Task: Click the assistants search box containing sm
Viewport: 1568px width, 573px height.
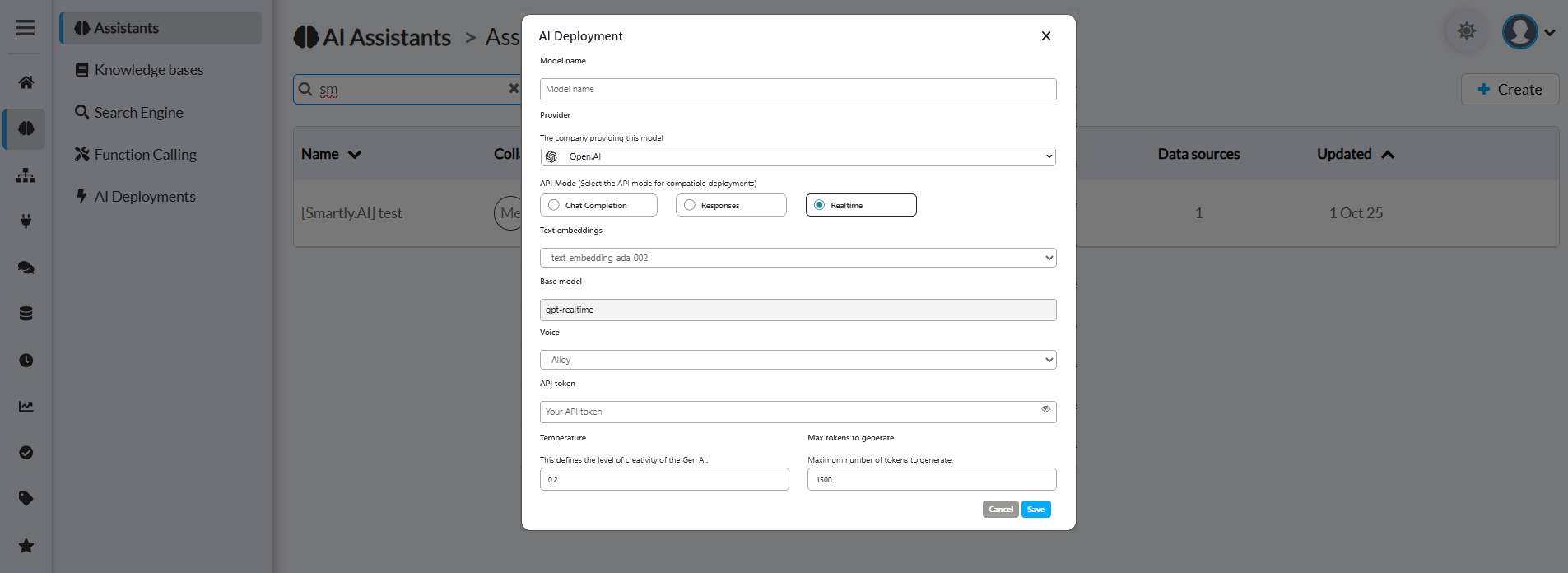Action: point(407,89)
